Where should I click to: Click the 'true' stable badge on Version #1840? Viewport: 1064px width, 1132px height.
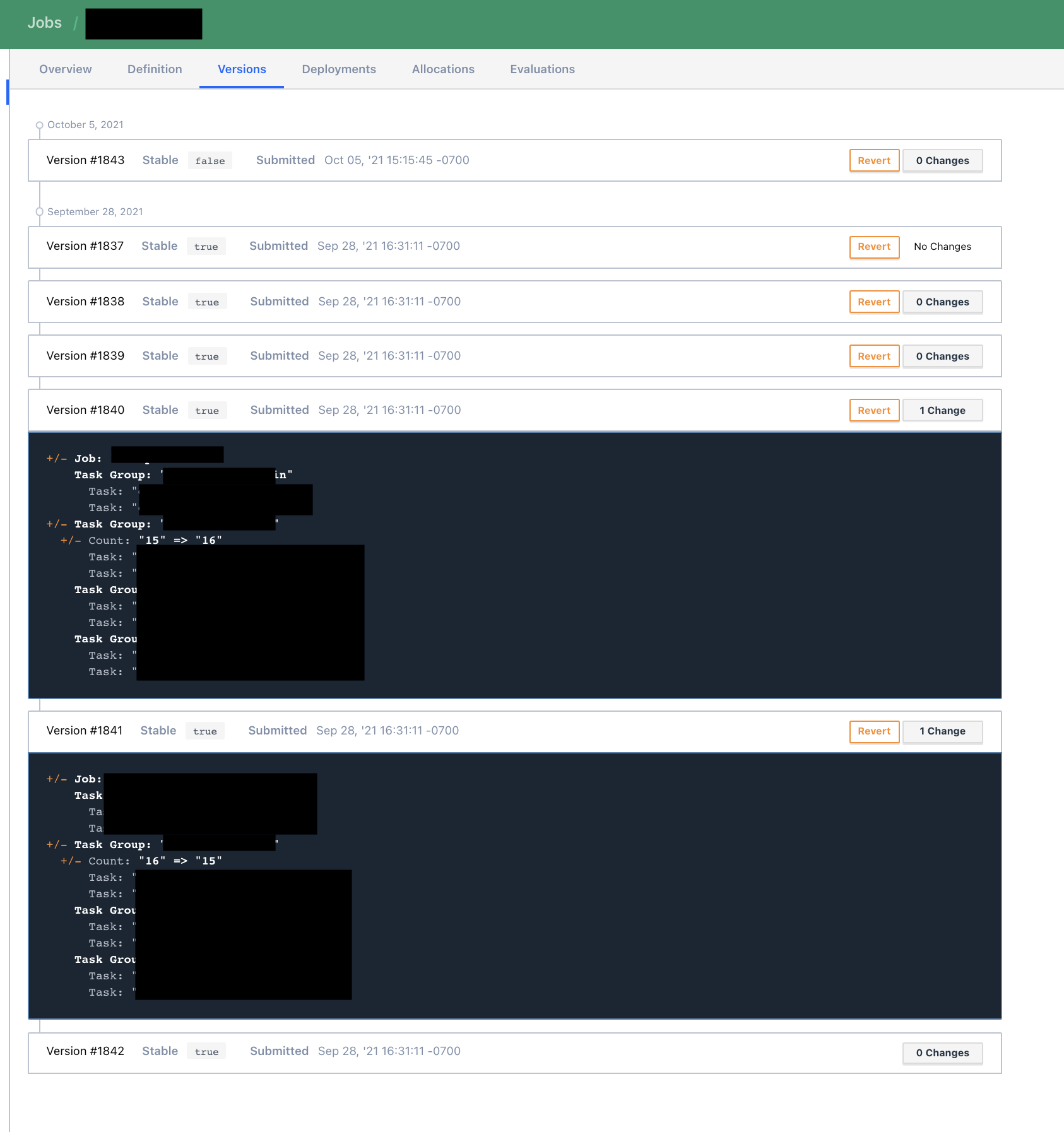pos(207,411)
